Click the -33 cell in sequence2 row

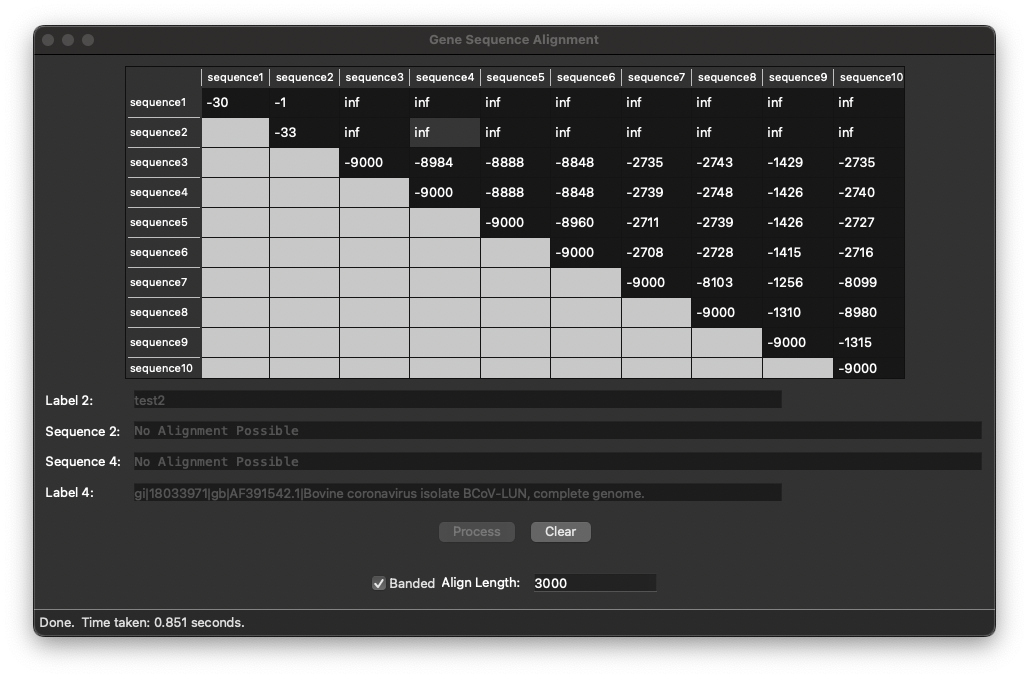(304, 133)
